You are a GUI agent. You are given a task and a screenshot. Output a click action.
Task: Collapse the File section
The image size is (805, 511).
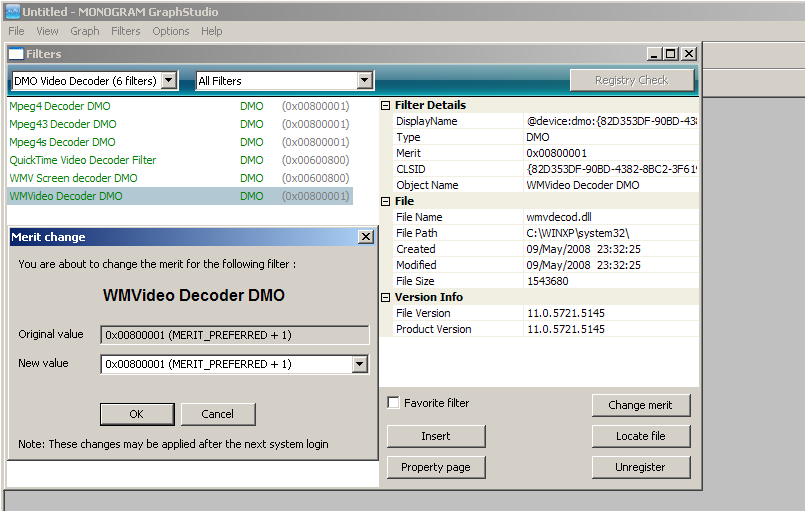tap(386, 201)
